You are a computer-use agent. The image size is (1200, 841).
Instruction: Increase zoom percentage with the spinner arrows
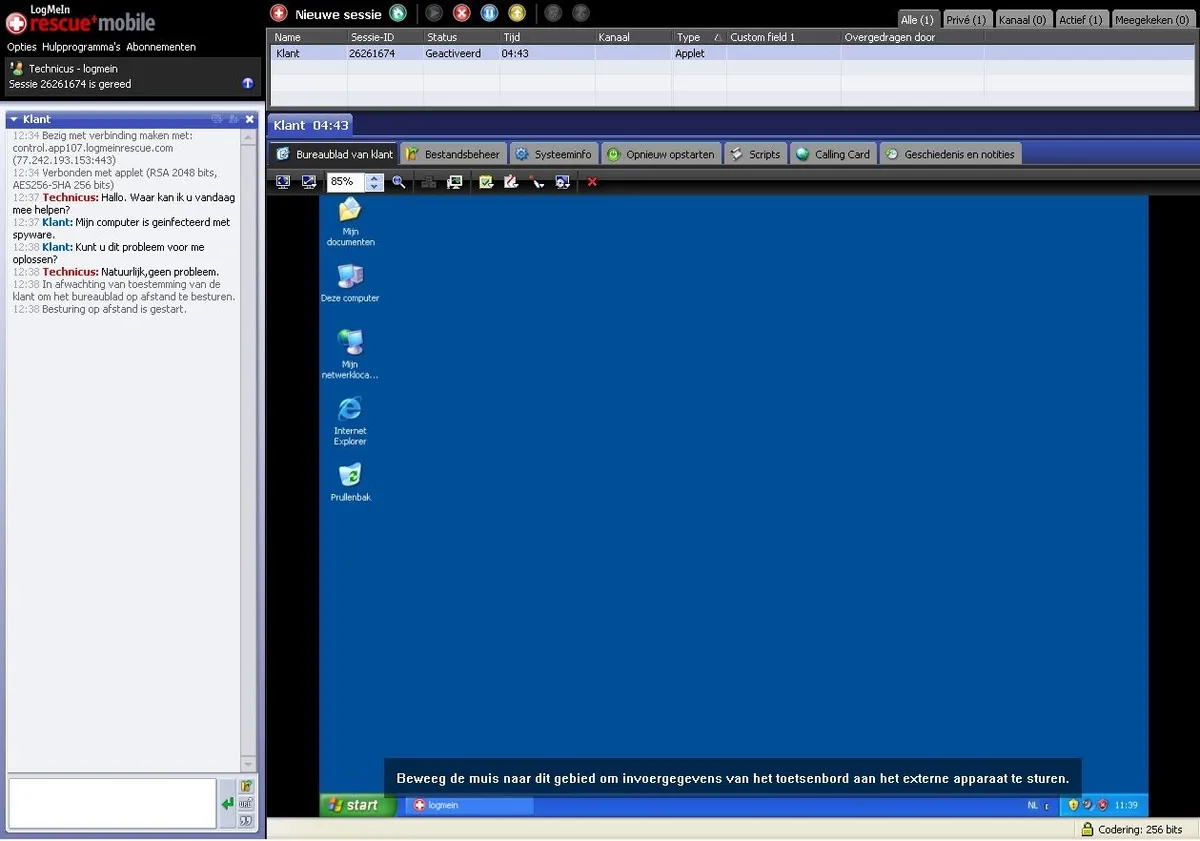(374, 178)
